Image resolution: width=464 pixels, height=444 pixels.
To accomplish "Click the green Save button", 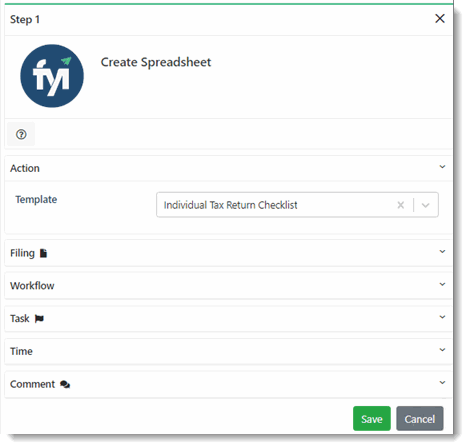I will pyautogui.click(x=372, y=419).
